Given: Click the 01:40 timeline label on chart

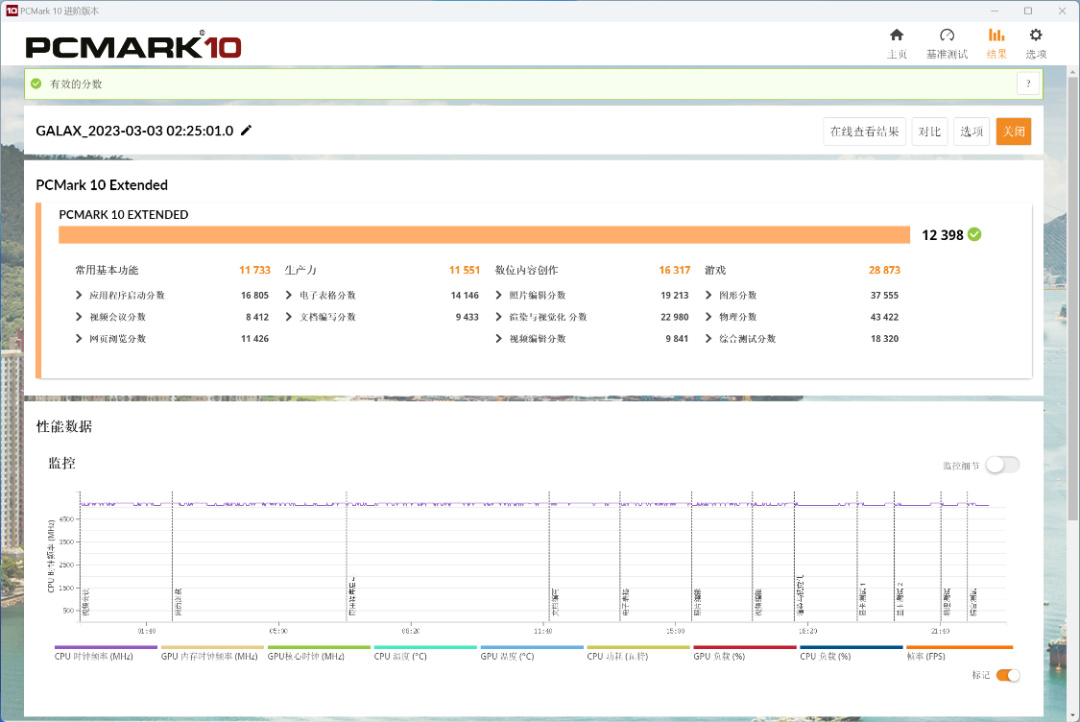Looking at the screenshot, I should [x=147, y=631].
